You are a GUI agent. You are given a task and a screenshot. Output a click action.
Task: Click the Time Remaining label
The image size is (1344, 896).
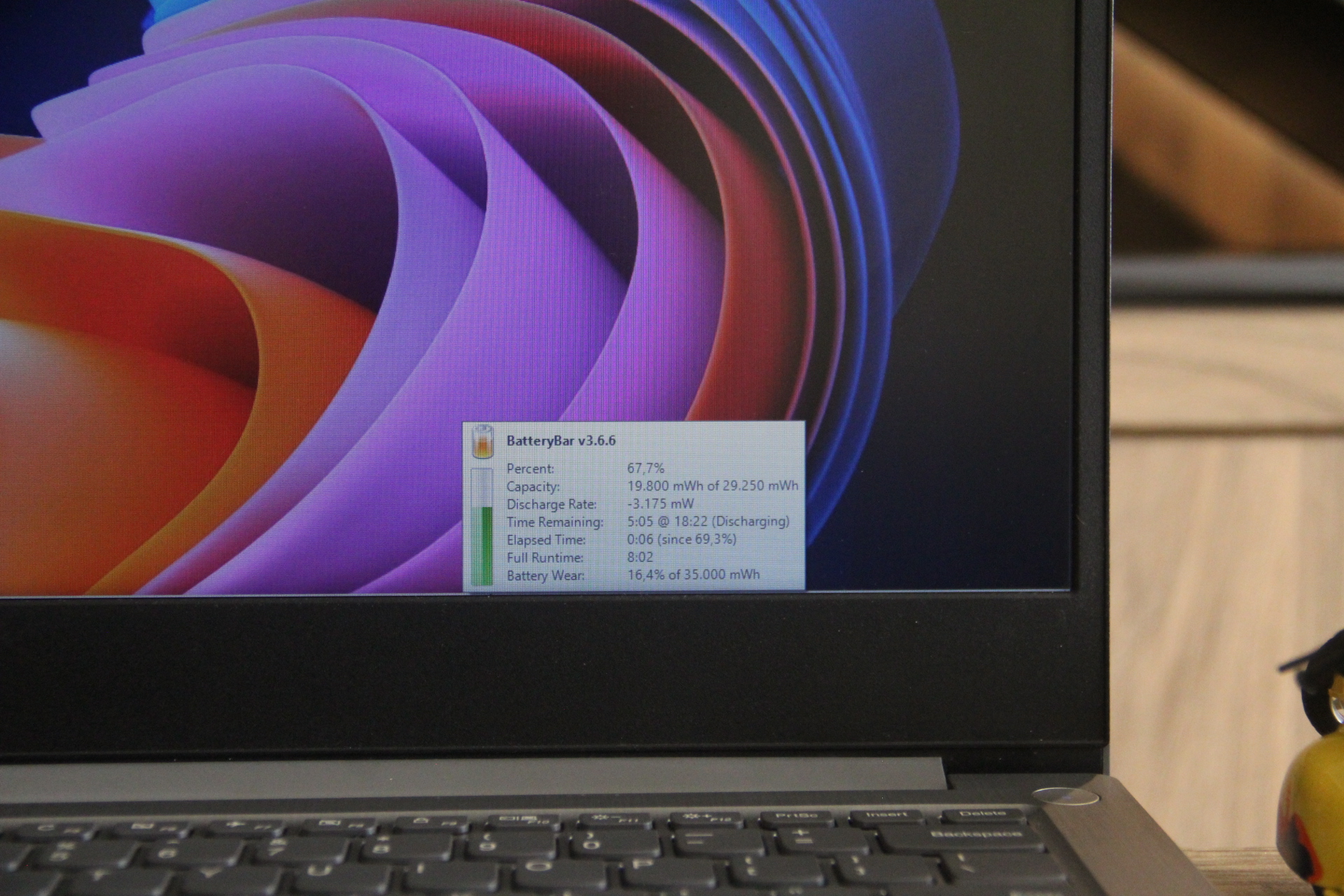[554, 522]
